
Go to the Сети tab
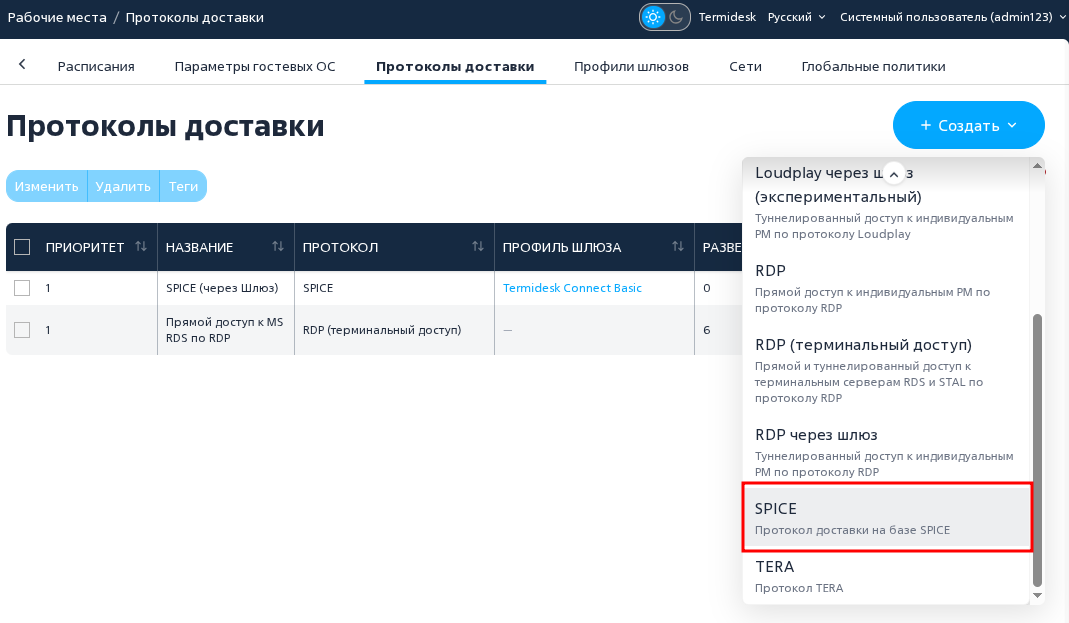(745, 66)
